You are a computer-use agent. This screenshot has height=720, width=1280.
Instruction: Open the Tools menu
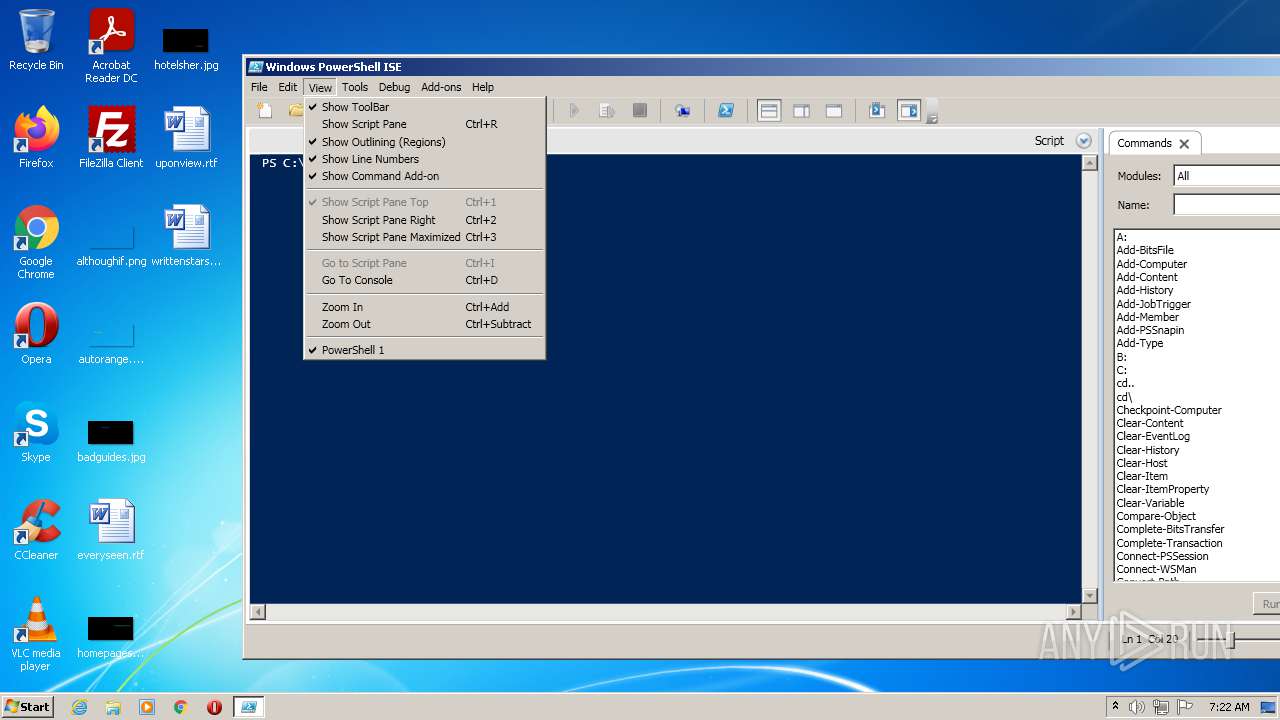[x=355, y=87]
